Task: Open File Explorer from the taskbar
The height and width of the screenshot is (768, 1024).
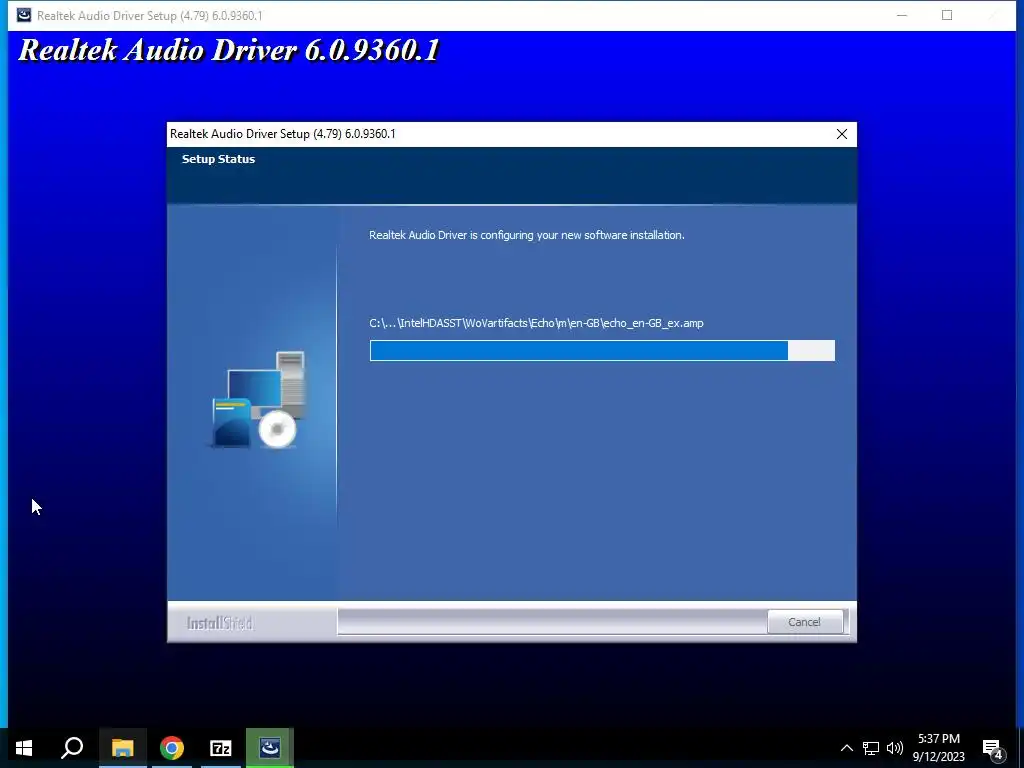Action: (122, 748)
